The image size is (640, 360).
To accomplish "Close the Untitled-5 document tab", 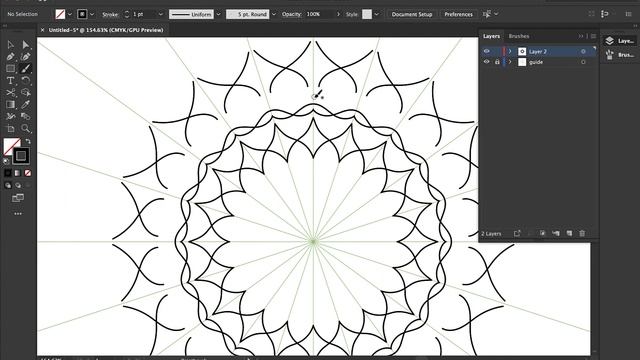I will coord(42,30).
